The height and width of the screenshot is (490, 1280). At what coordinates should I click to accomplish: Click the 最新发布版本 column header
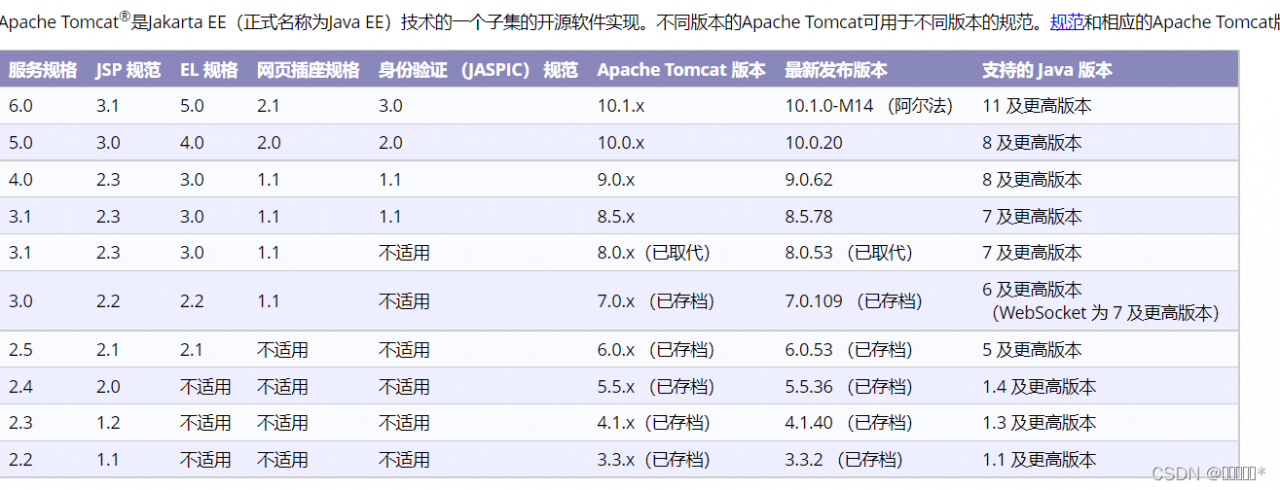836,70
